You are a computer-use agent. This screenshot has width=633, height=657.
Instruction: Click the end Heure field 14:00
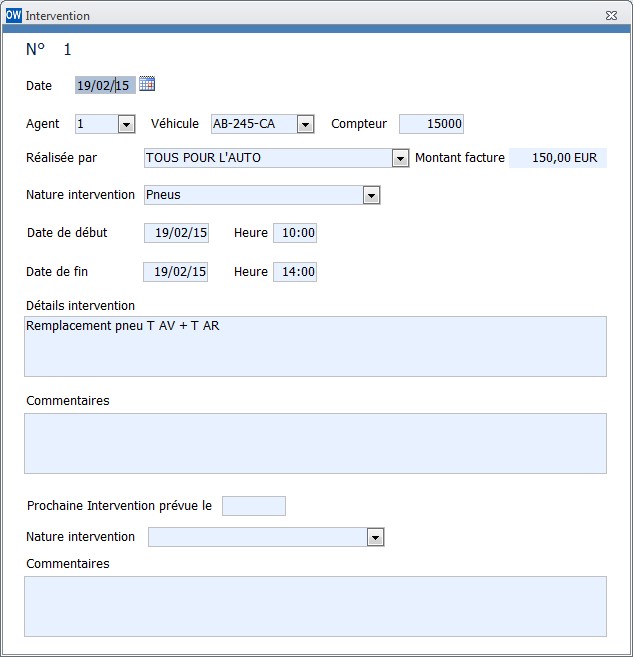[x=295, y=272]
